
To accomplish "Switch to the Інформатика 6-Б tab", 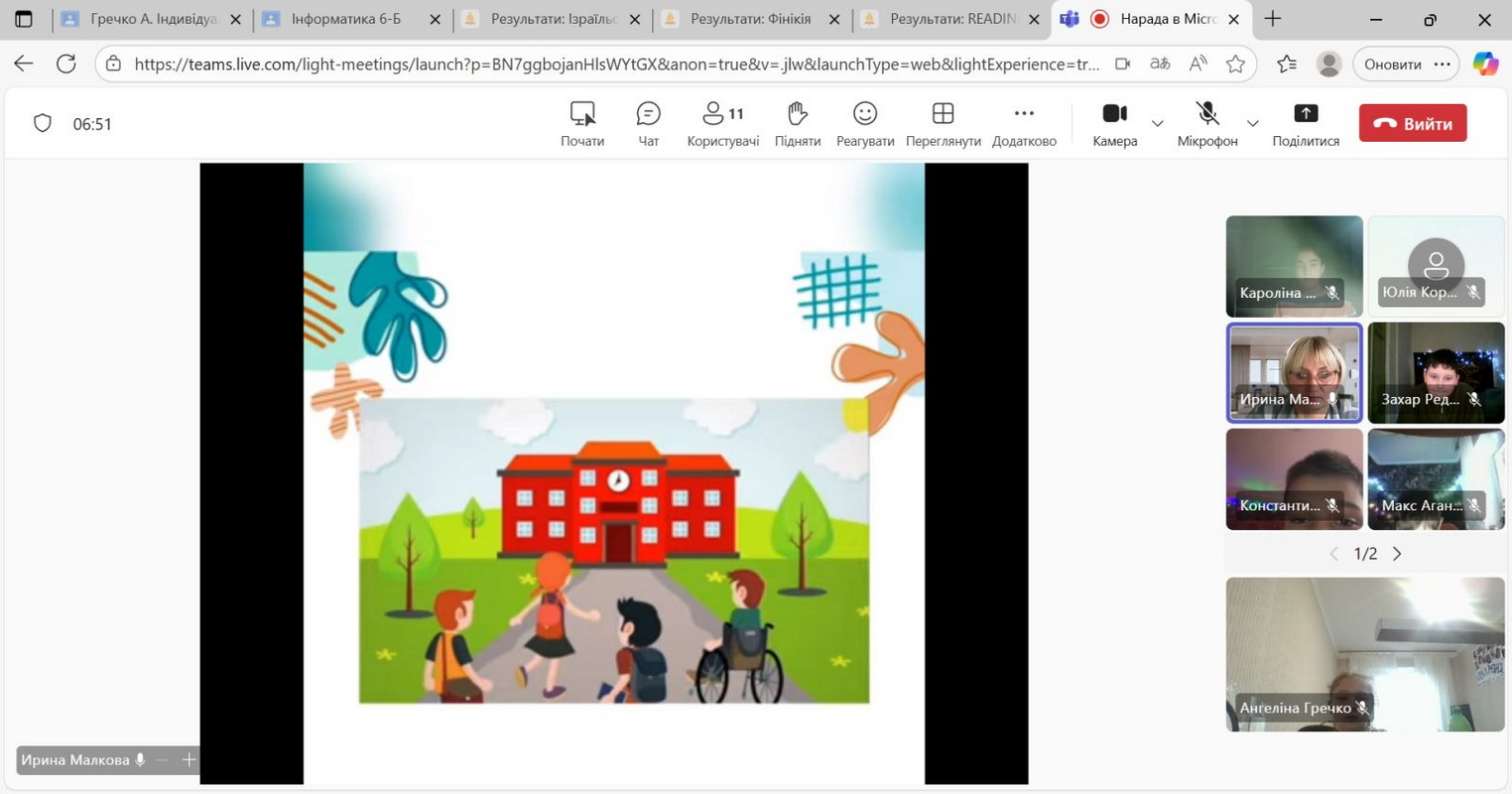I will click(x=346, y=19).
